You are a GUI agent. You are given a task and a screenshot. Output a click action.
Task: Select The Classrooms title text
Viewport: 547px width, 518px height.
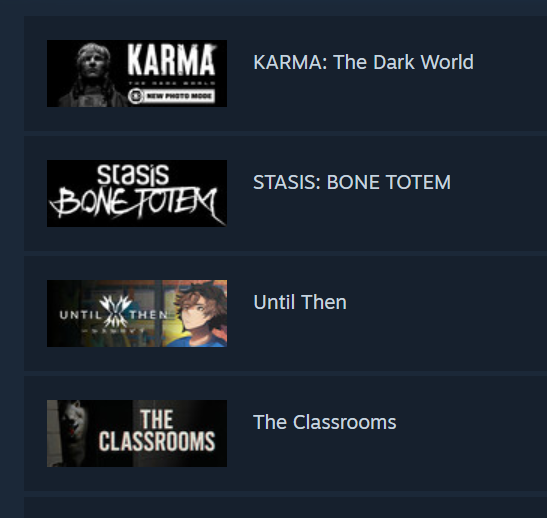[324, 422]
